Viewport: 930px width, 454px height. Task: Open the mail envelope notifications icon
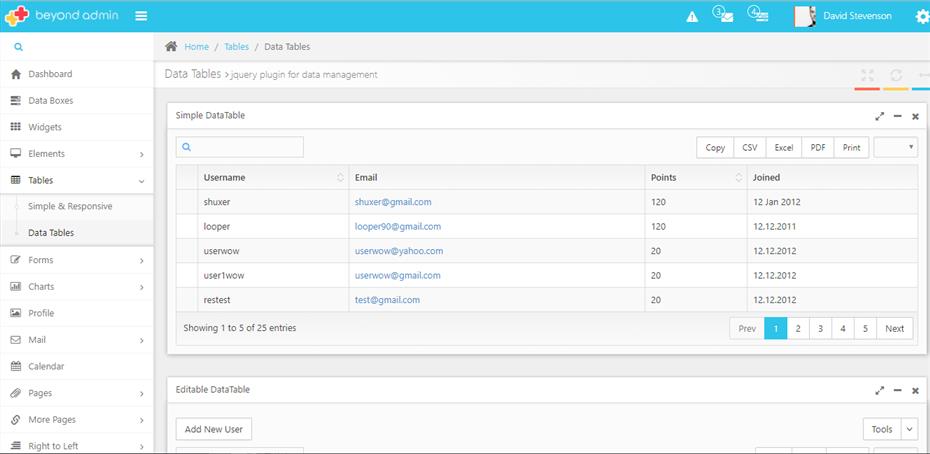(724, 16)
